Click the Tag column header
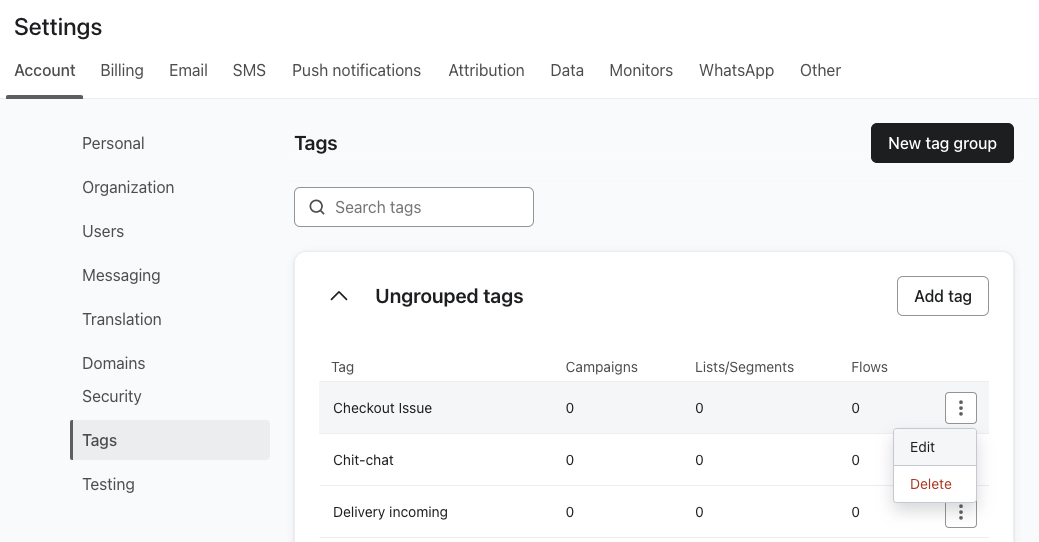Image resolution: width=1039 pixels, height=542 pixels. (x=343, y=367)
